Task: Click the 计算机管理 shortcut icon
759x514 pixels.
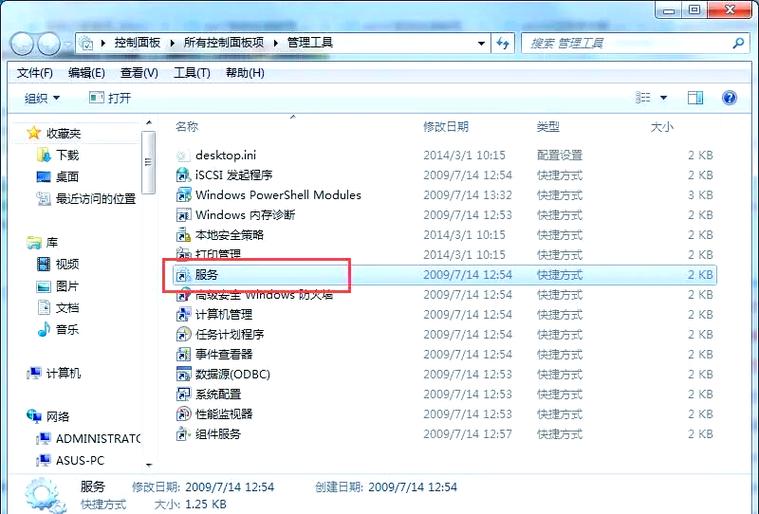Action: (183, 315)
